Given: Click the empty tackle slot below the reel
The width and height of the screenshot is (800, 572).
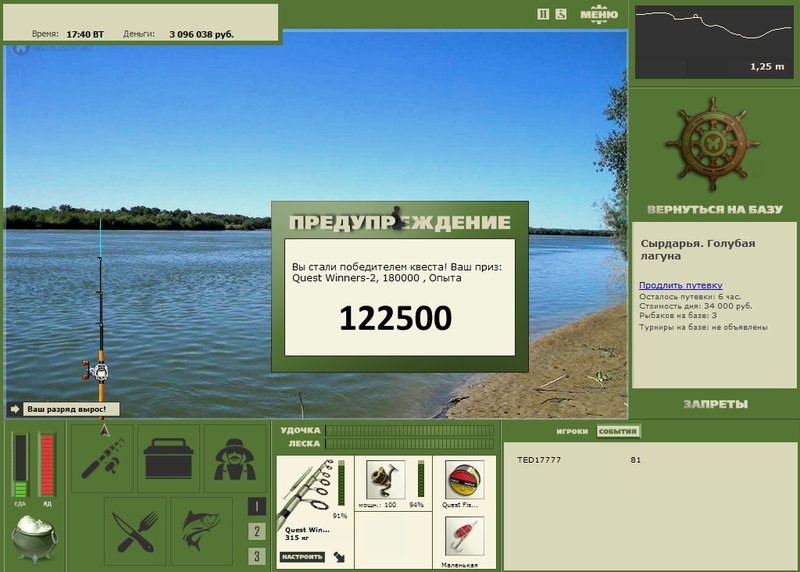Looking at the screenshot, I should coord(393,540).
